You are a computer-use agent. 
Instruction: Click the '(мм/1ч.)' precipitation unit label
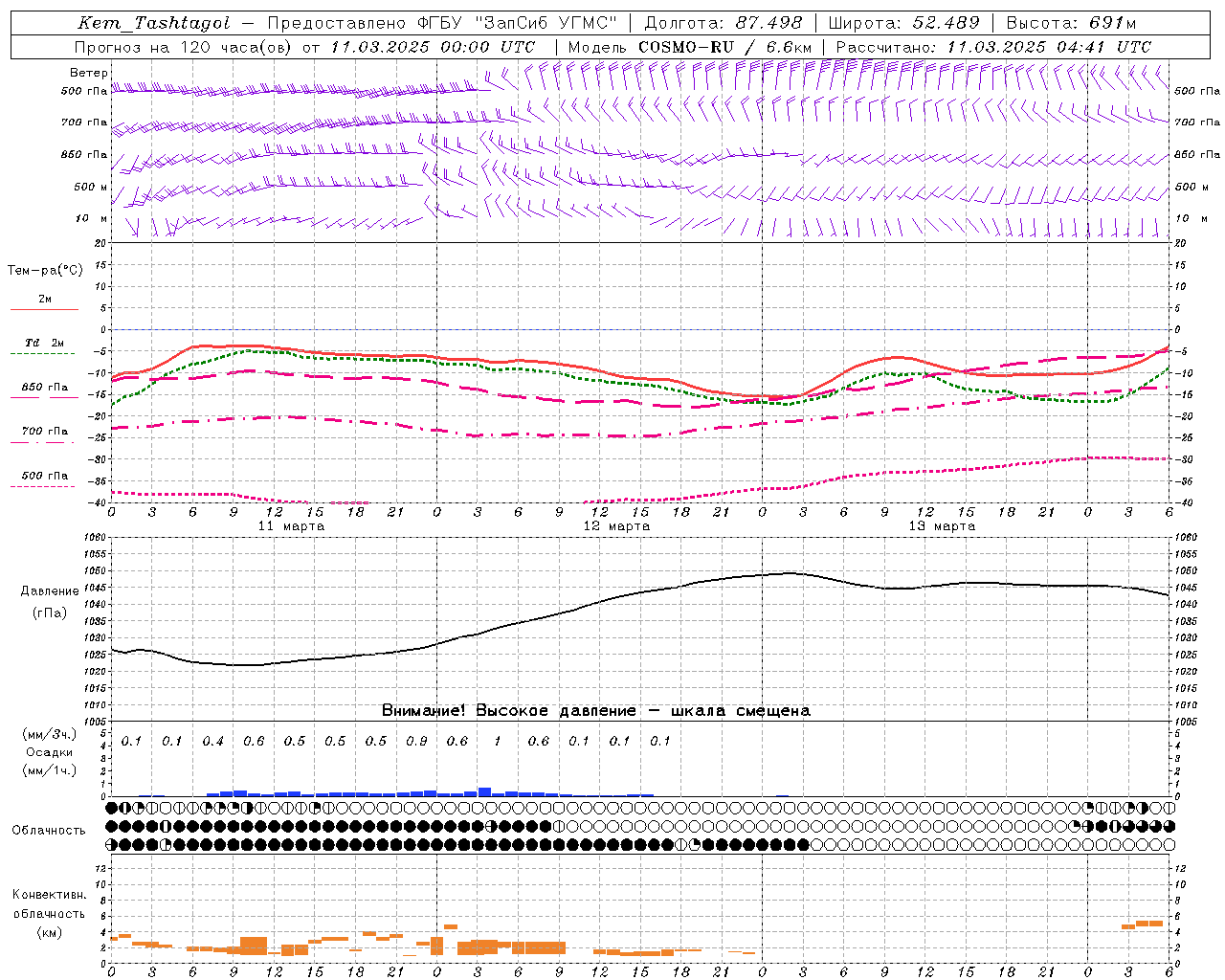(49, 769)
